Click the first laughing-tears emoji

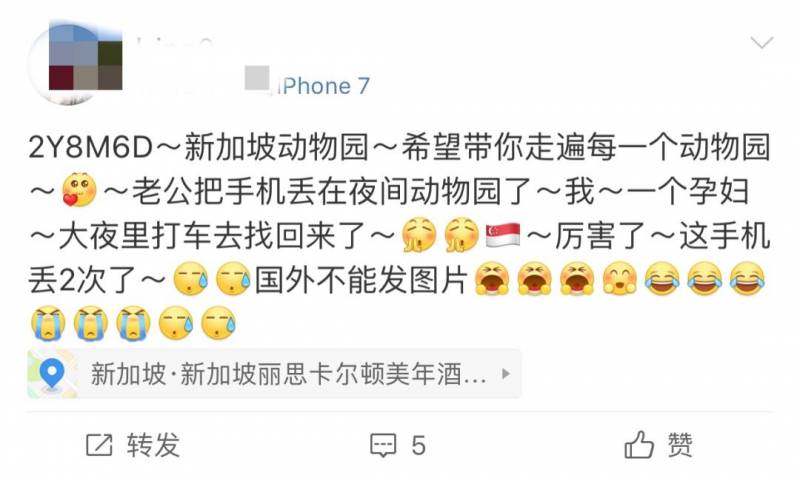662,279
